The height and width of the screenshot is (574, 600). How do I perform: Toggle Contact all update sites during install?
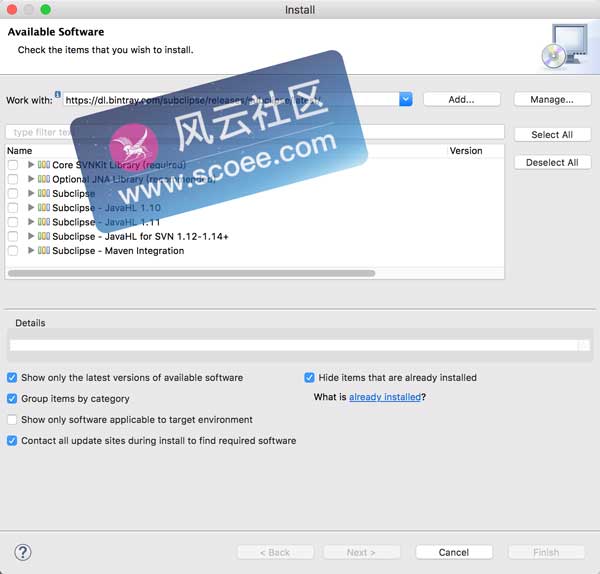point(12,441)
